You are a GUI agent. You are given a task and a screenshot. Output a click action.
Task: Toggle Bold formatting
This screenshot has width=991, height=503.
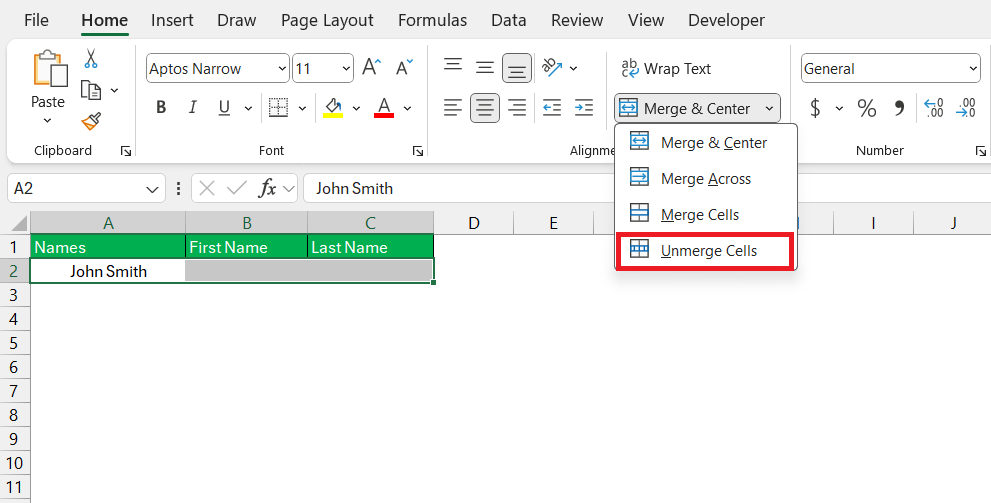pos(161,108)
